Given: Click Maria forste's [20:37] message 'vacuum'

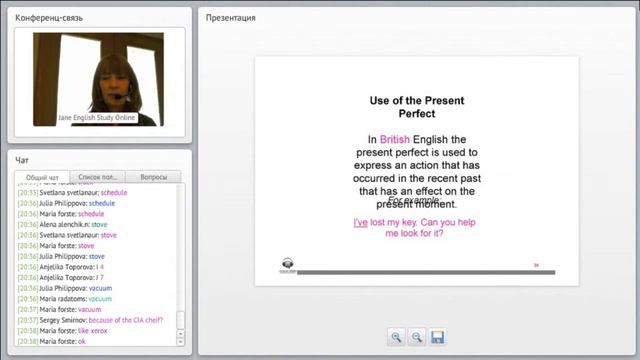Looking at the screenshot, I should click(x=89, y=309).
